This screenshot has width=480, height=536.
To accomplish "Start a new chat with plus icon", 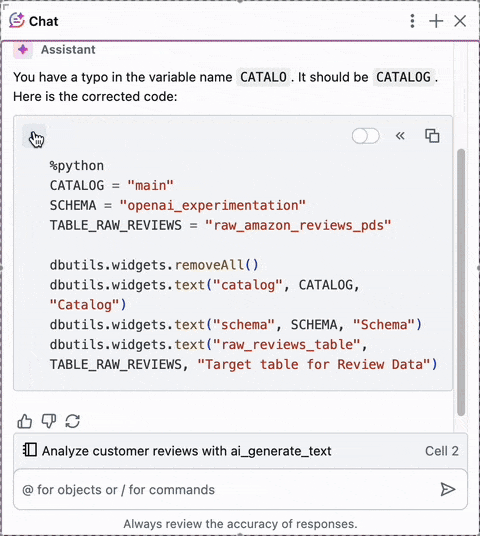I will [x=436, y=21].
